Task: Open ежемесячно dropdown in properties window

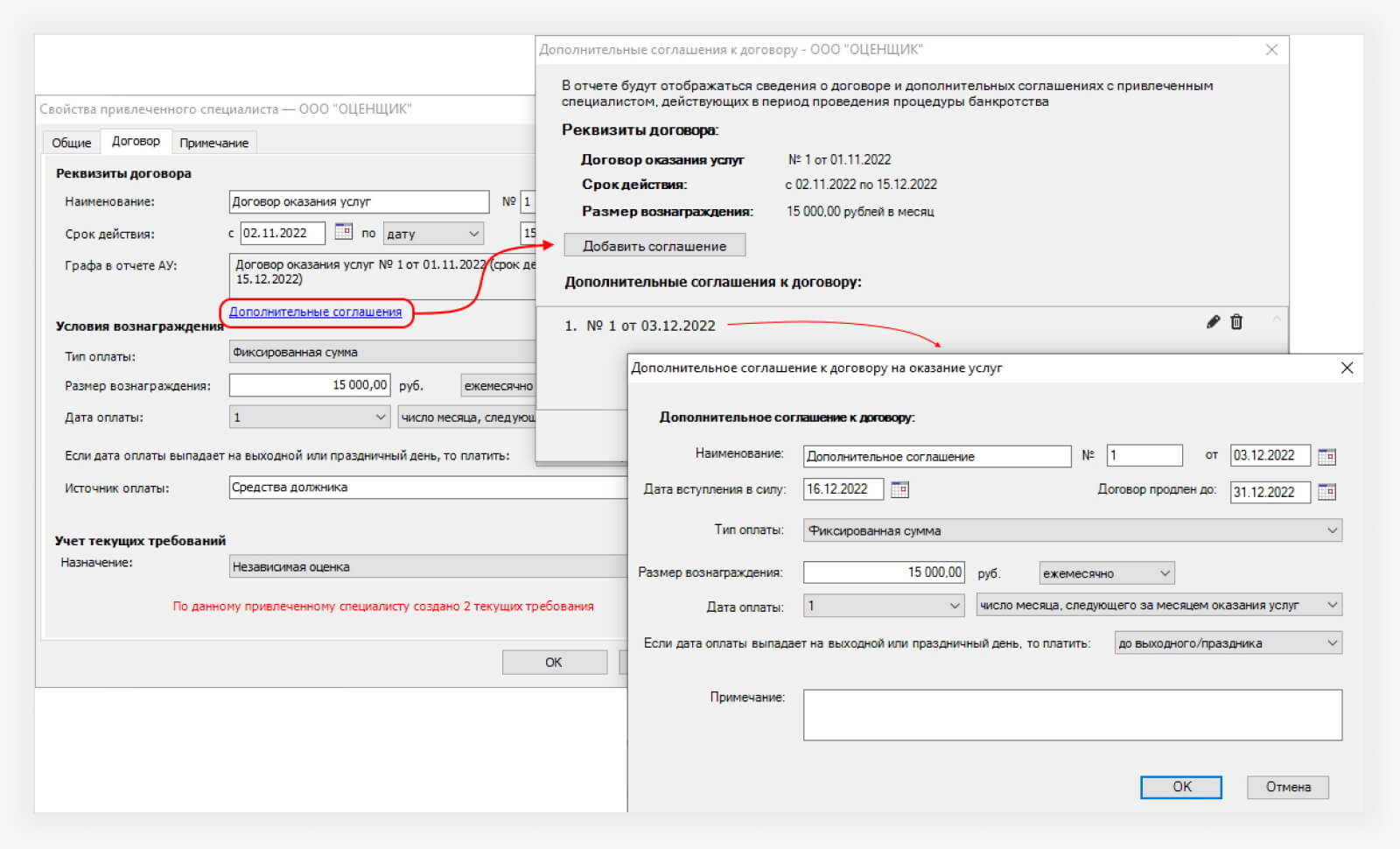Action: [498, 386]
